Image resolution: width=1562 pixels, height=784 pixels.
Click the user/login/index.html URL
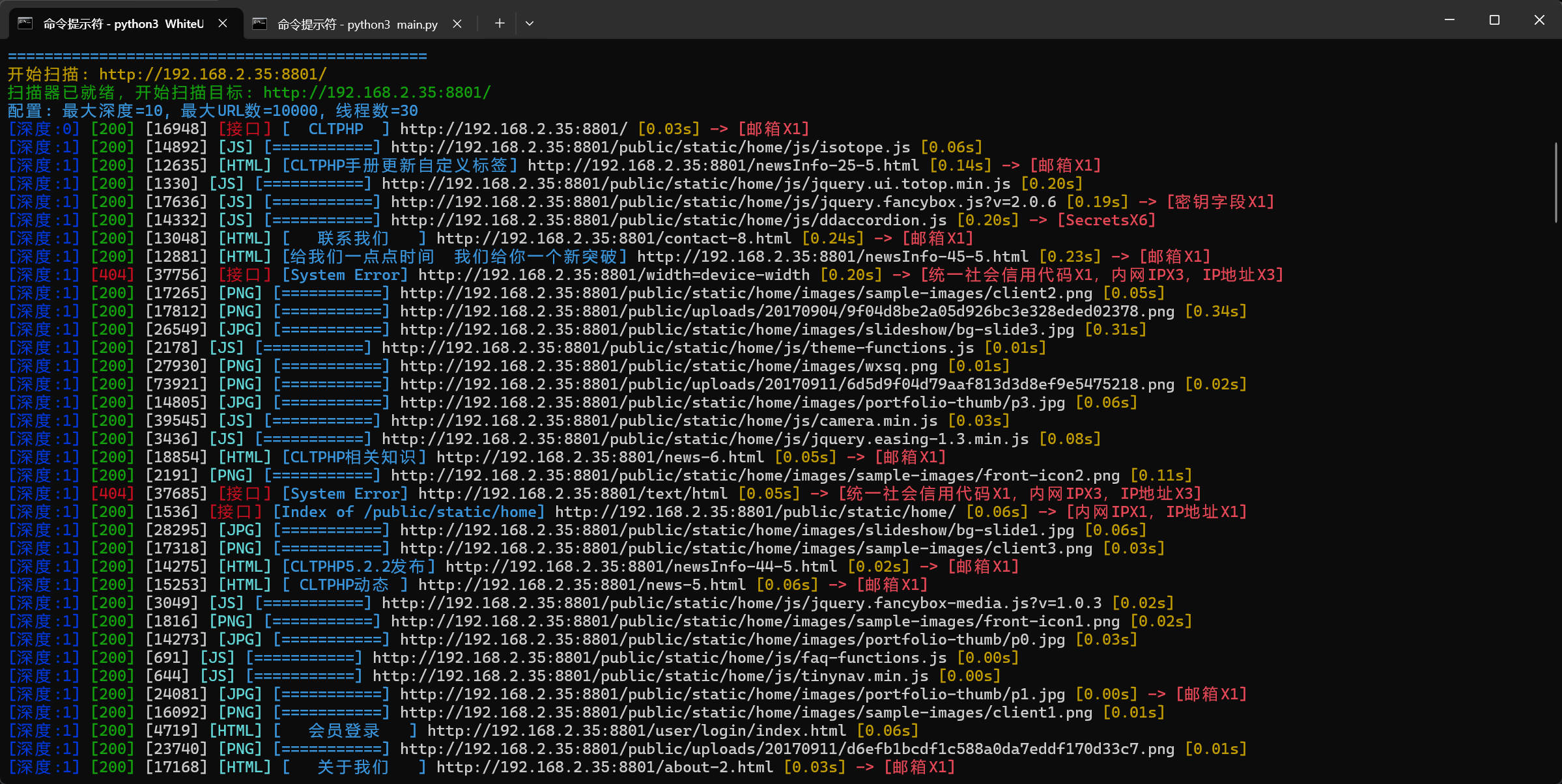tap(636, 731)
